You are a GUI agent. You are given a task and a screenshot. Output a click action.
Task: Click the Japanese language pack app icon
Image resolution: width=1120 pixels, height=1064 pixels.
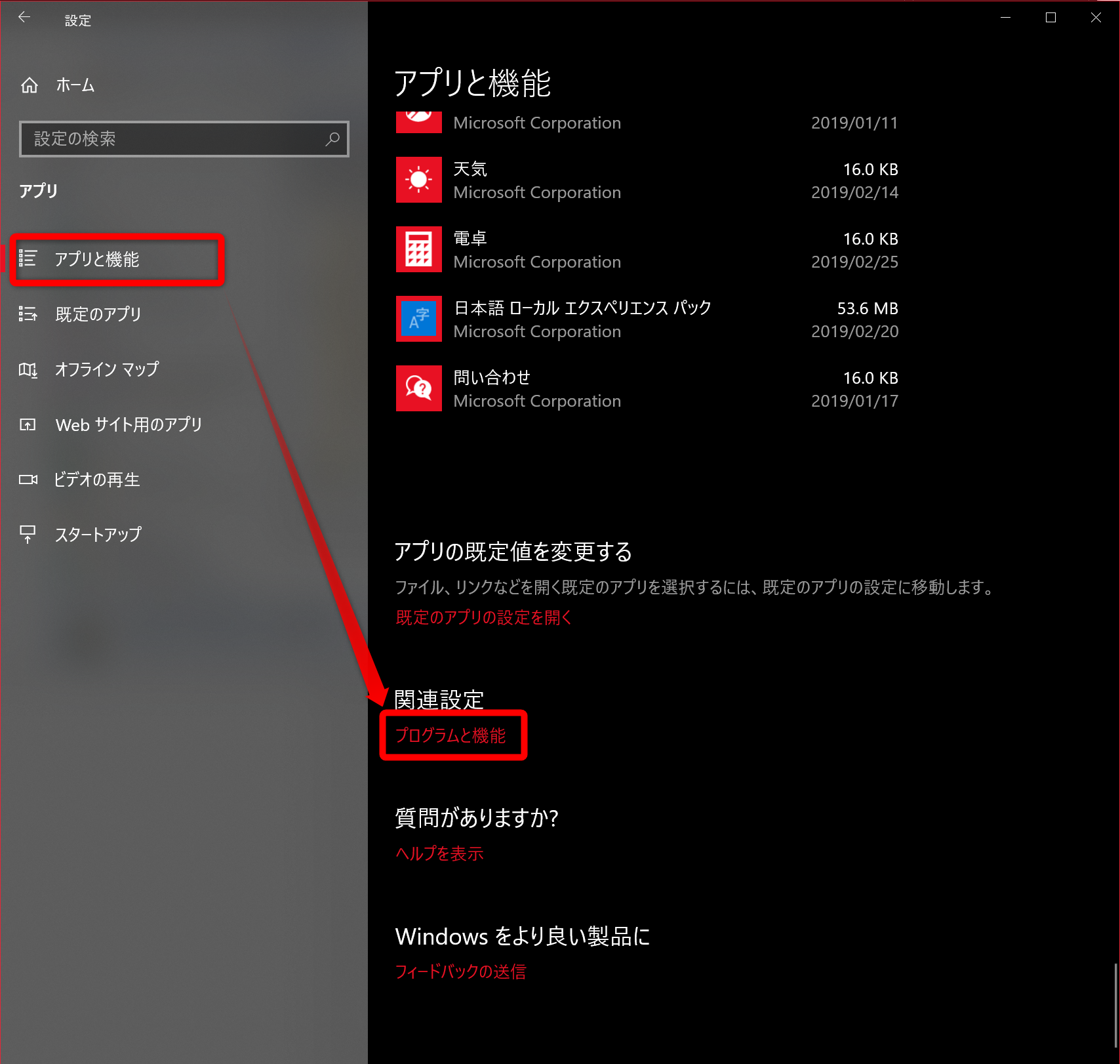coord(418,319)
